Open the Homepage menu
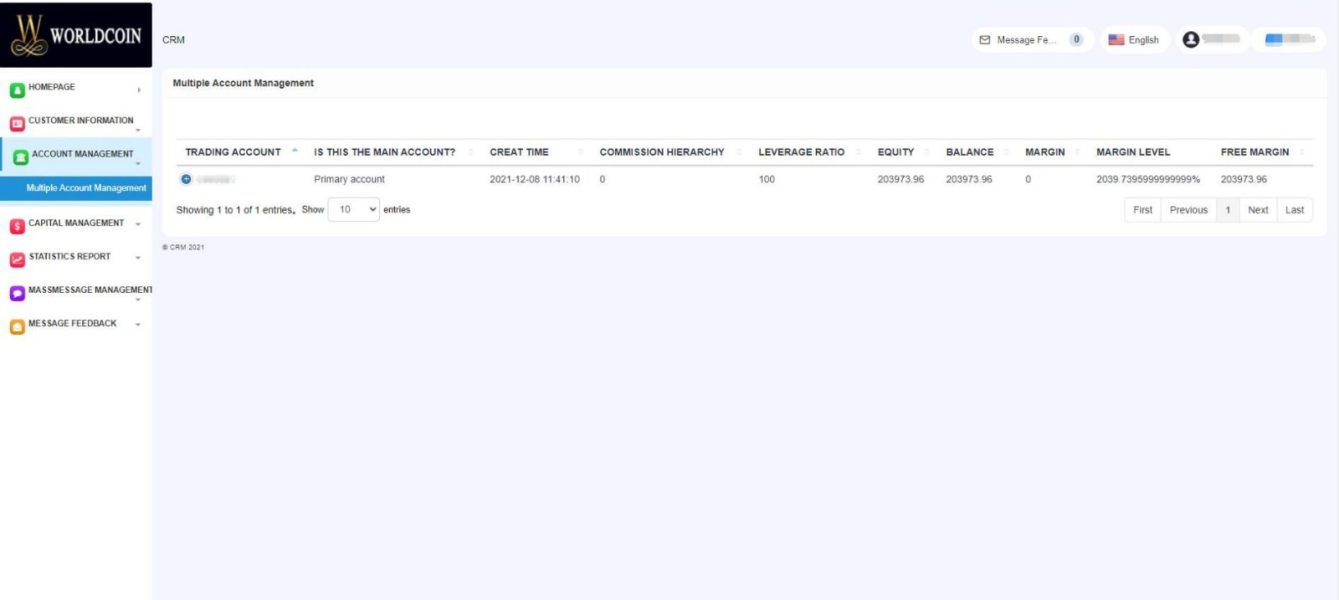The image size is (1339, 600). 76,88
